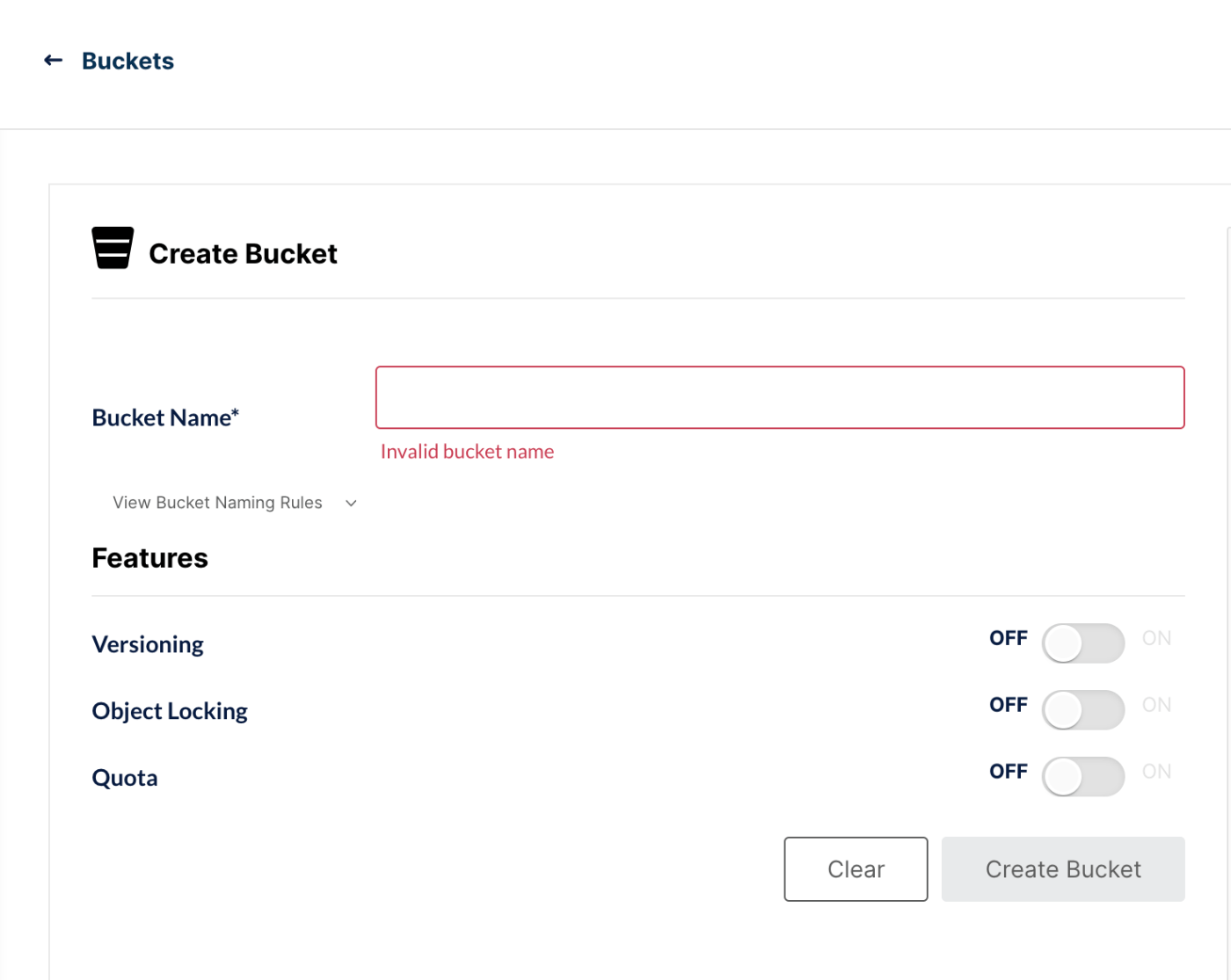This screenshot has width=1231, height=980.
Task: Click the bucket icon beside Create Bucket
Action: tap(113, 248)
